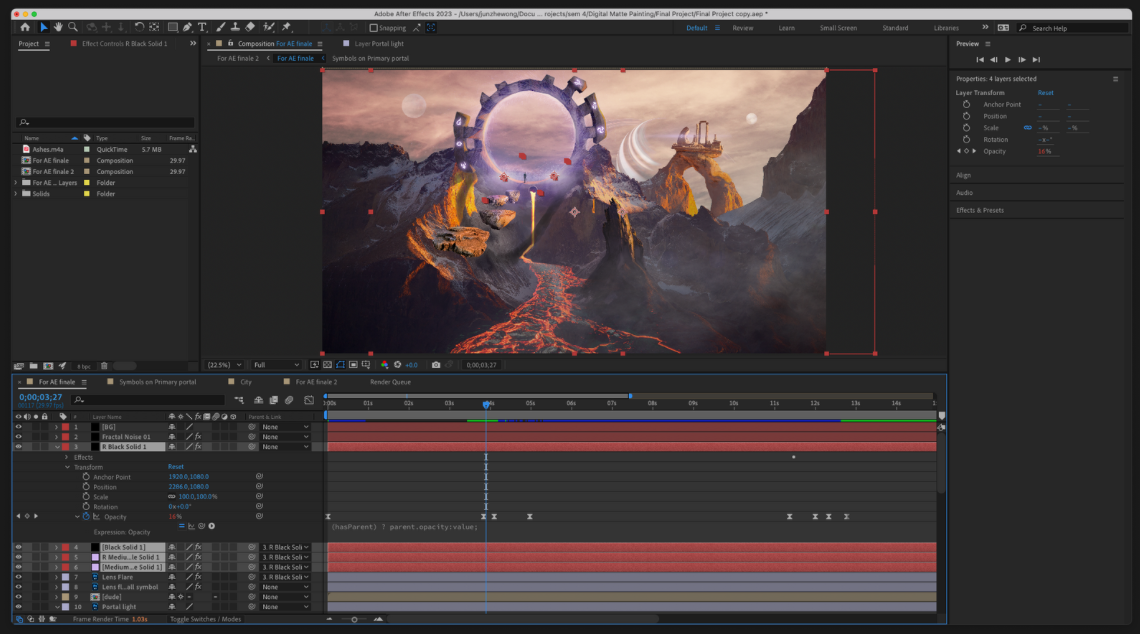Click the Home icon in the toolbar

(x=25, y=27)
